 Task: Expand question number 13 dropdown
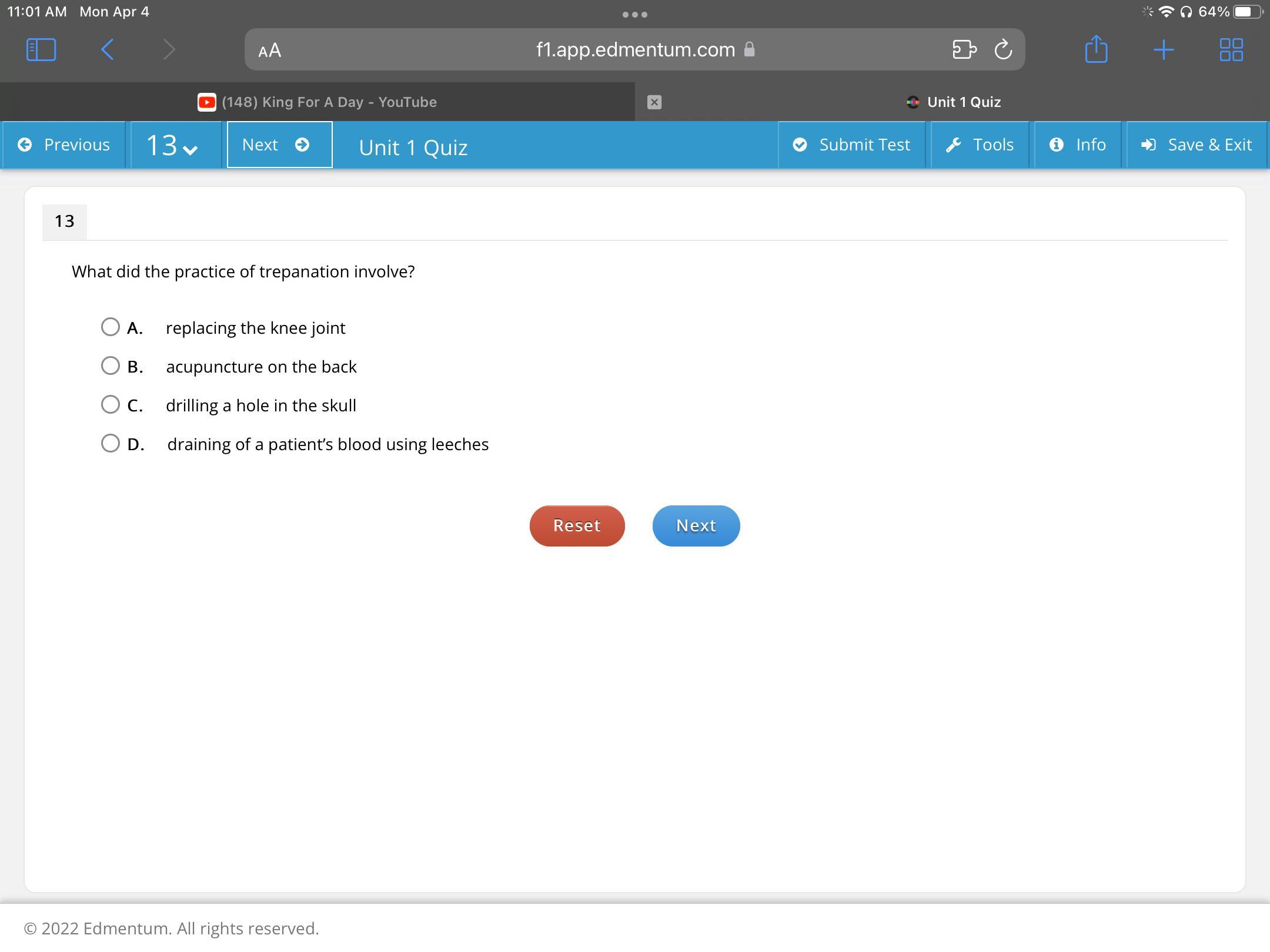pyautogui.click(x=172, y=145)
